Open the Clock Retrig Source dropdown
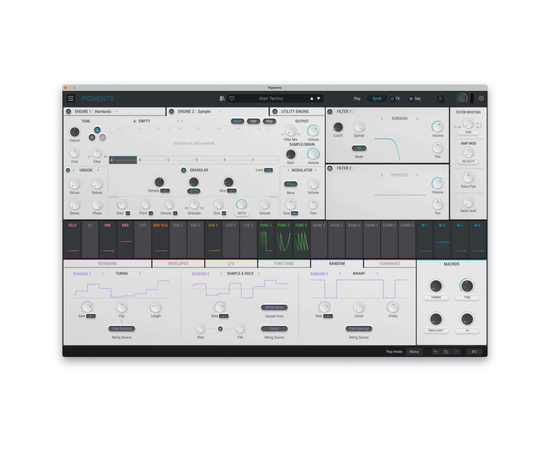 point(274,329)
